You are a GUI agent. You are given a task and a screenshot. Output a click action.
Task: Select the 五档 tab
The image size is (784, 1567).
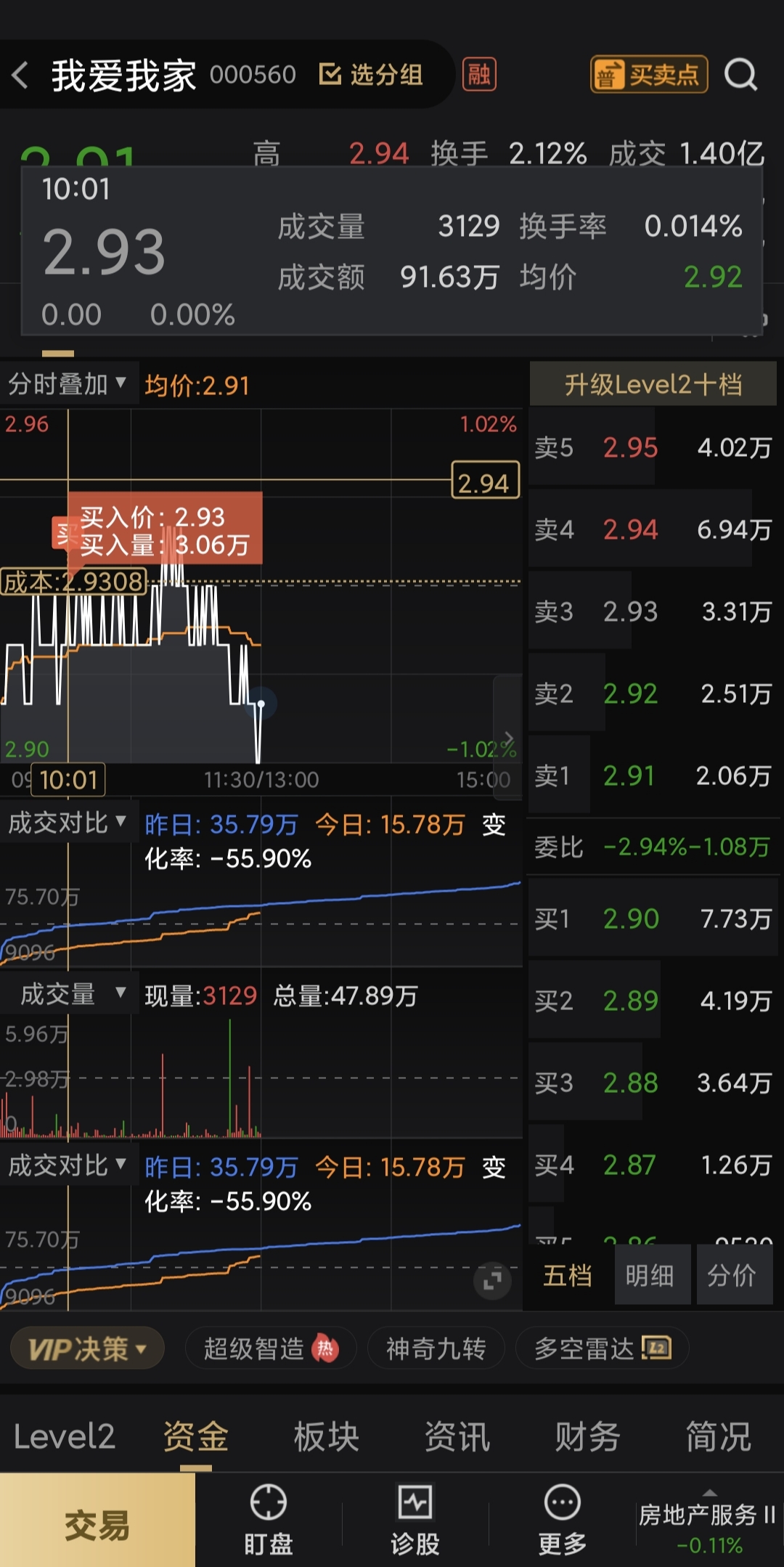tap(568, 1275)
